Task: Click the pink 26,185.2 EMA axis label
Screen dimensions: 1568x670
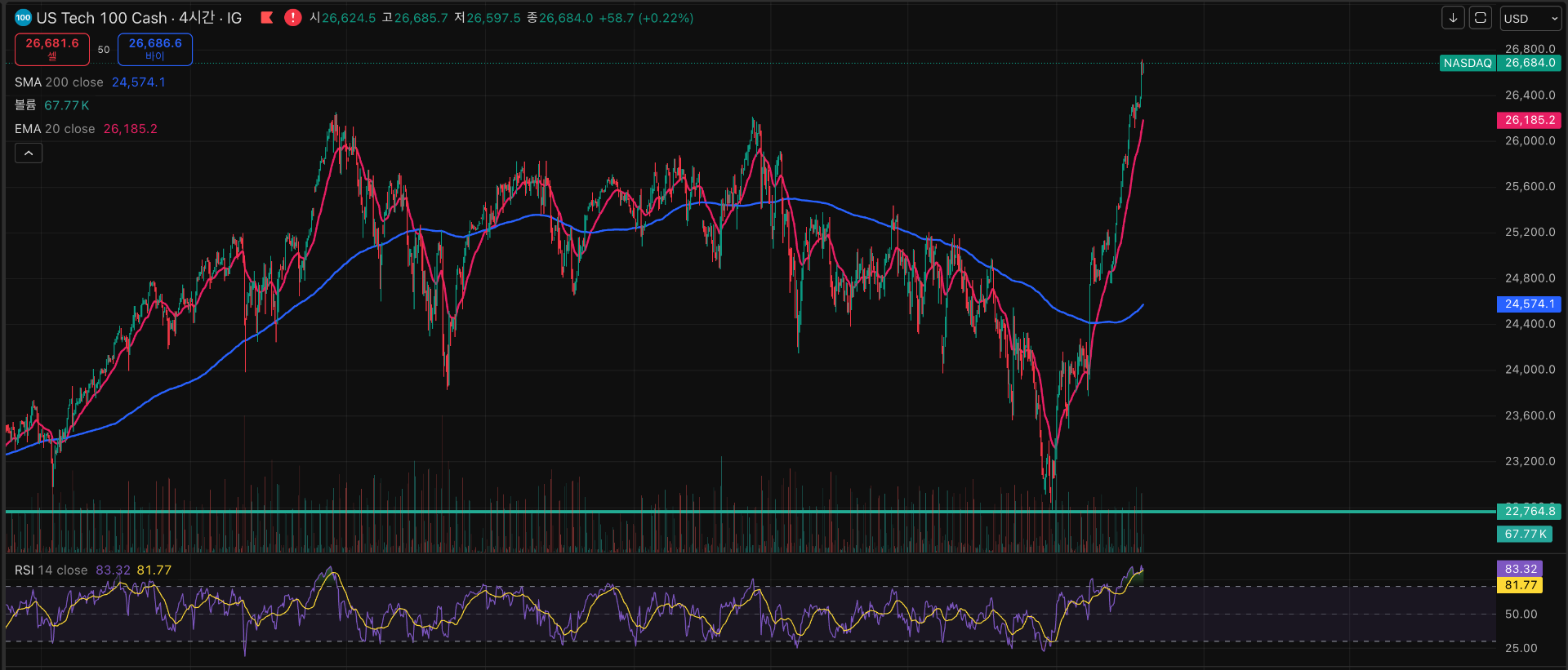Action: 1530,120
